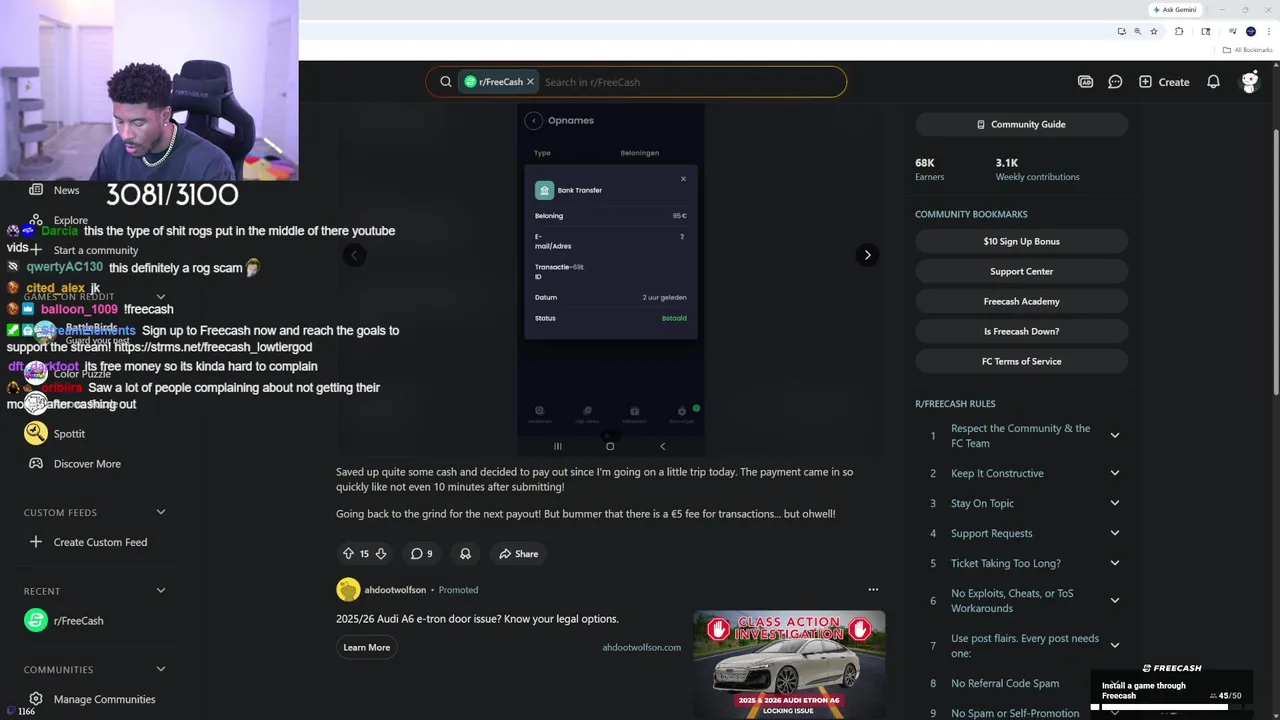Upvote the payout post
The image size is (1280, 720).
coord(348,554)
